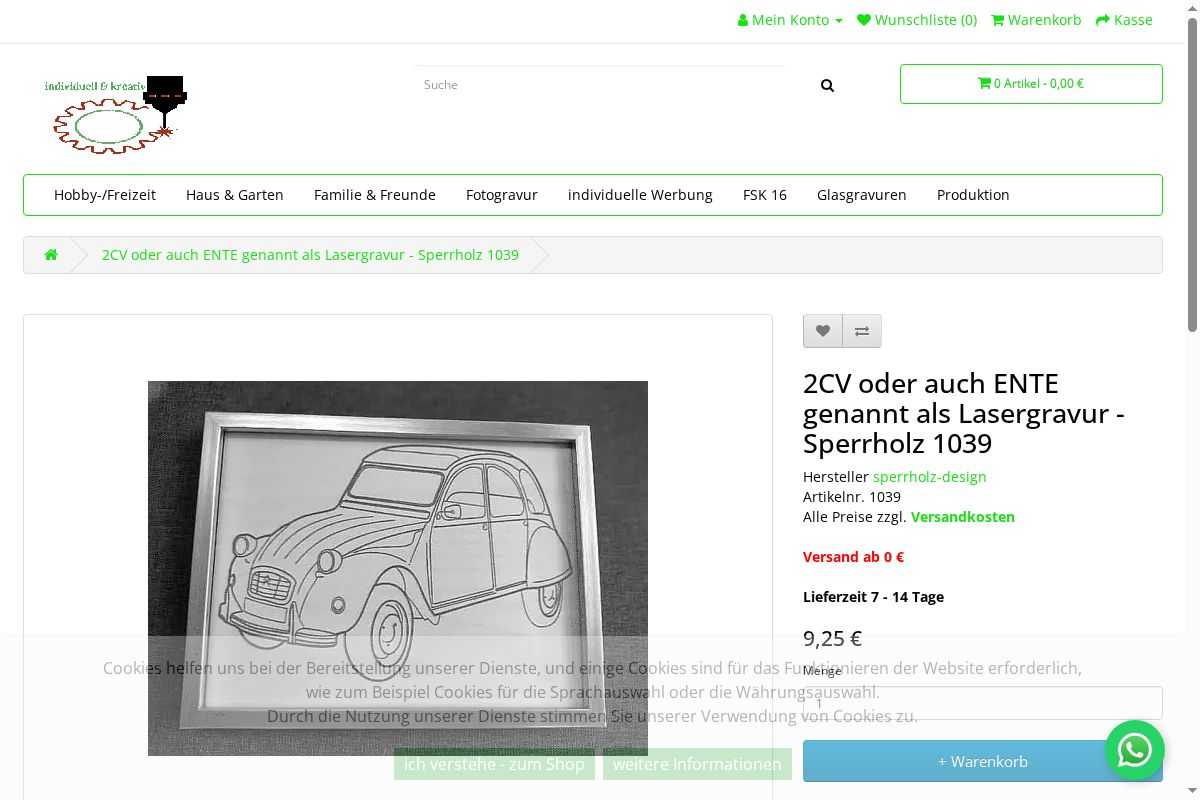Viewport: 1200px width, 800px height.
Task: Click the sperrholz-design manufacturer link
Action: [929, 477]
